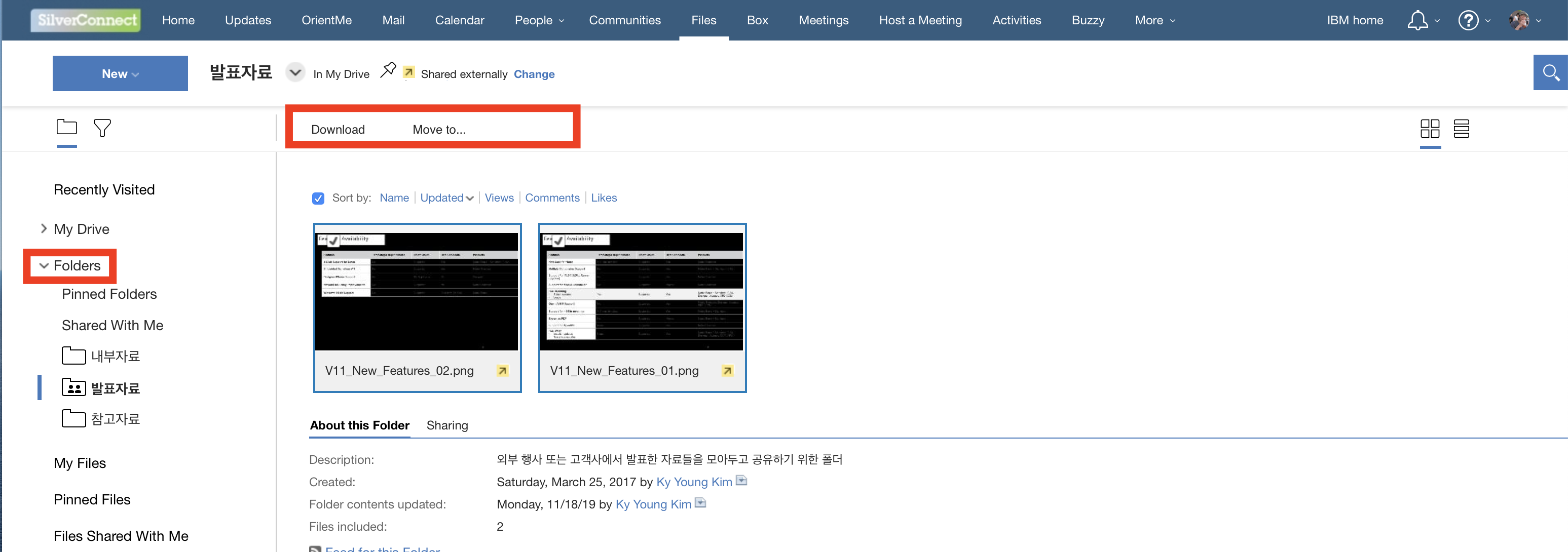Viewport: 1568px width, 552px height.
Task: Pin this folder with the pushpin icon
Action: coord(388,70)
